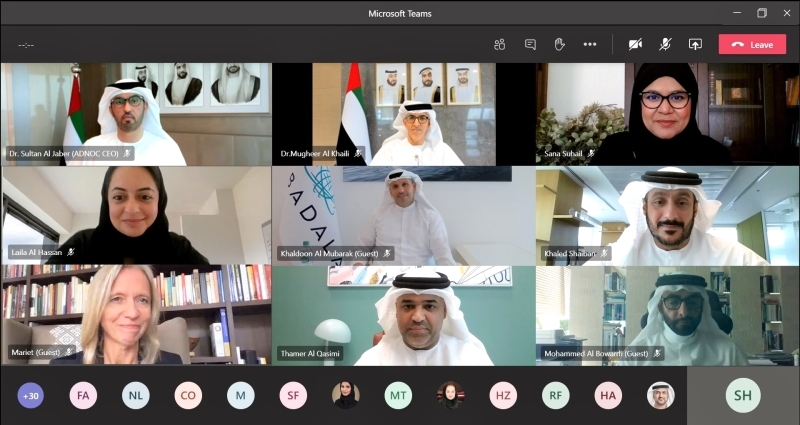Click the CO participant avatar
800x425 pixels.
click(x=188, y=395)
